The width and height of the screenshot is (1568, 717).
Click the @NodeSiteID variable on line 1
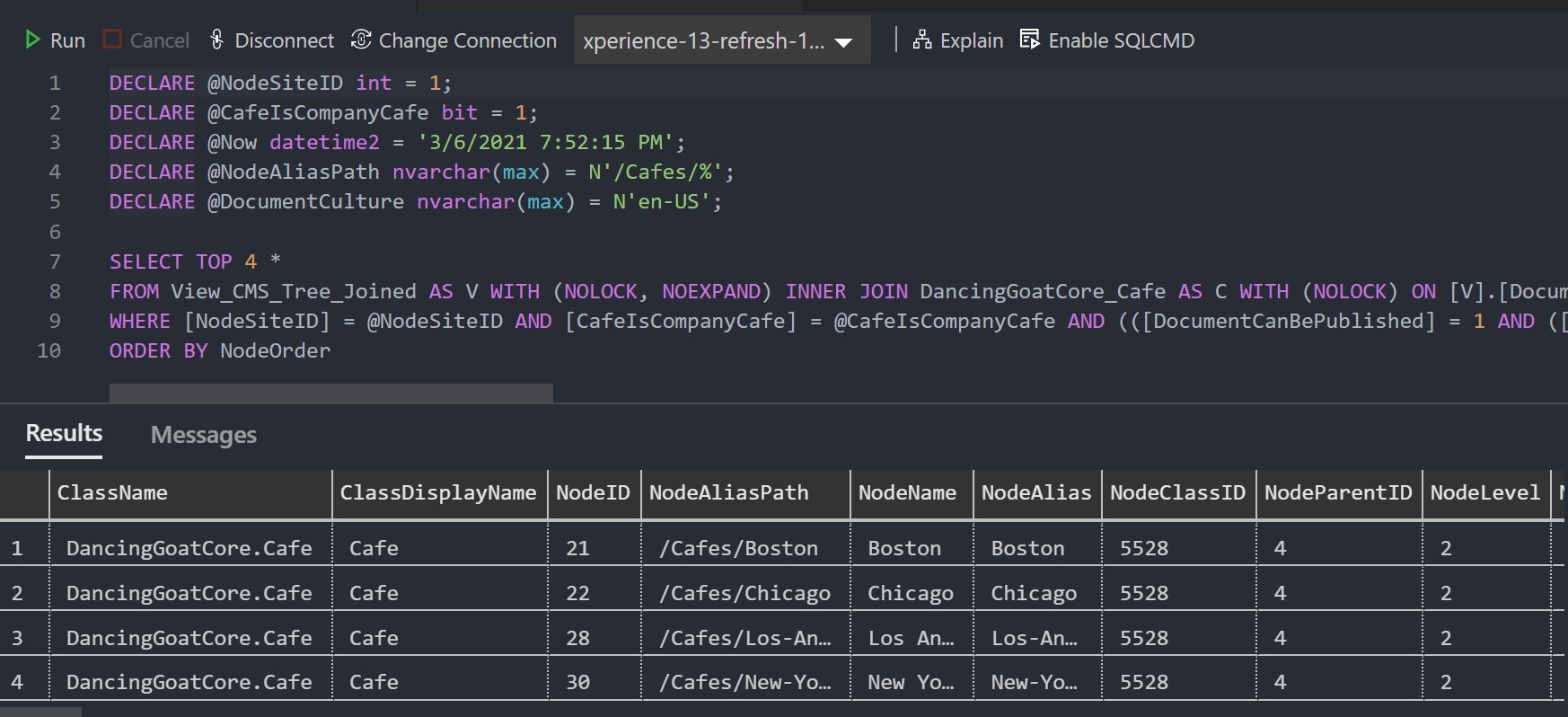(275, 83)
